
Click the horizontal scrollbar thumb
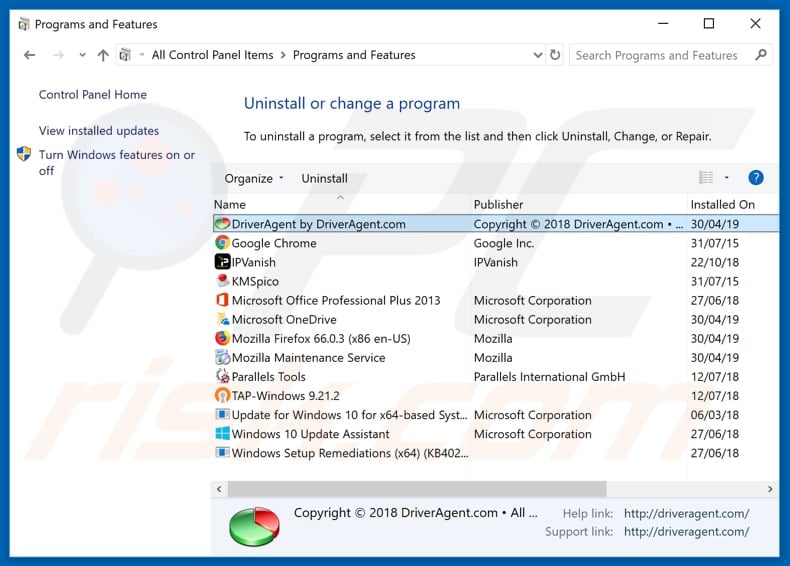(x=417, y=489)
